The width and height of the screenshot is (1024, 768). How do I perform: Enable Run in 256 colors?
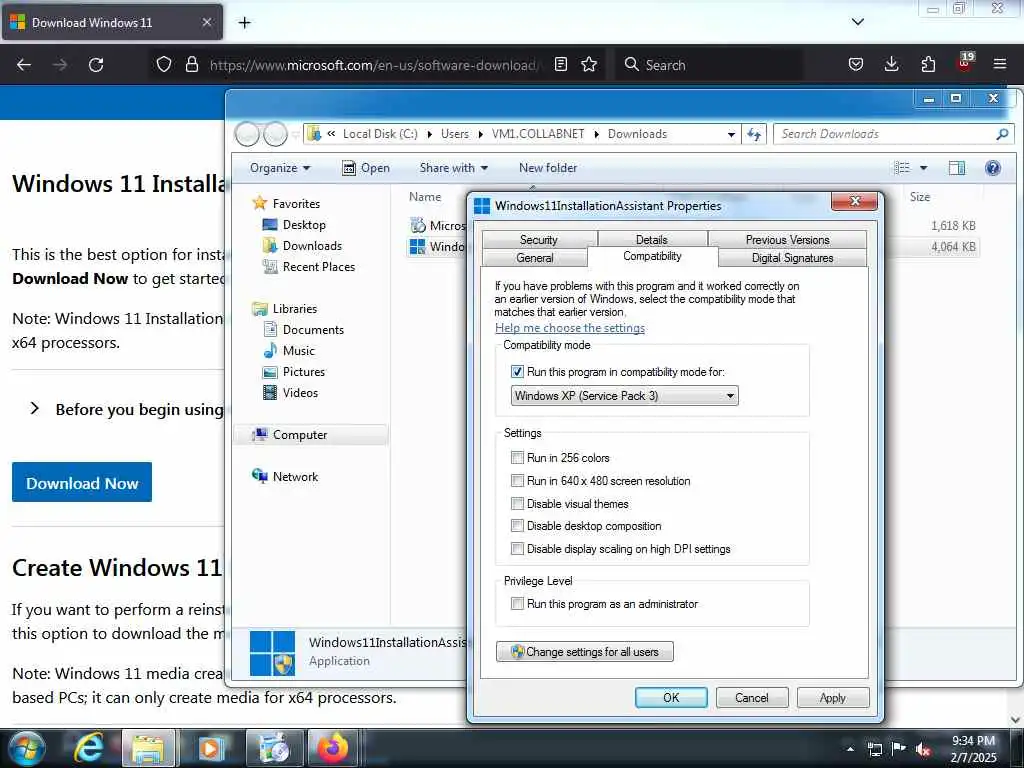(x=517, y=458)
